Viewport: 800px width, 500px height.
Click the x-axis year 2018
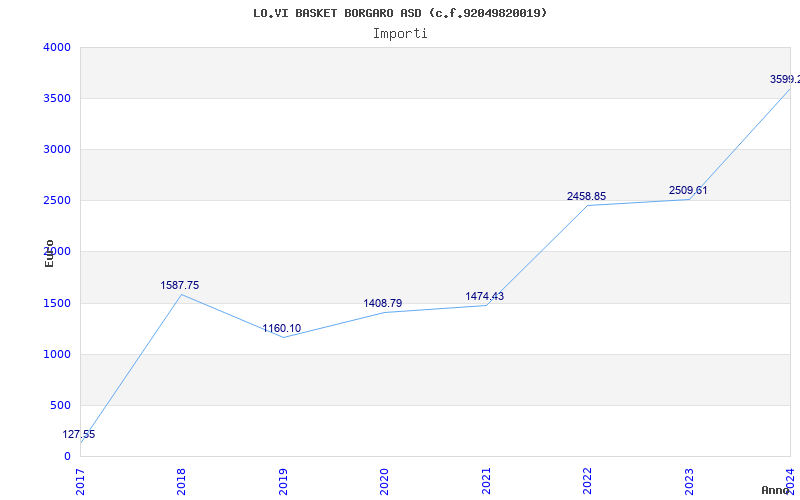point(181,481)
